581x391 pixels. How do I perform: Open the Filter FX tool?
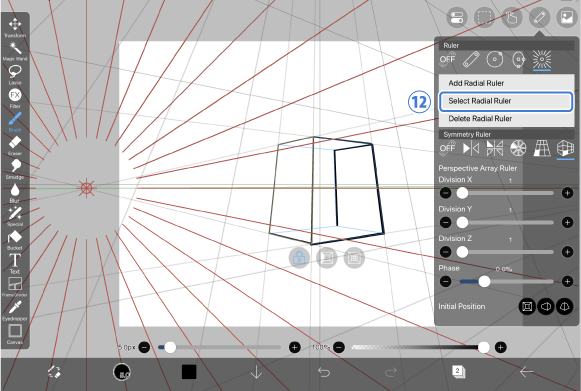pos(15,98)
